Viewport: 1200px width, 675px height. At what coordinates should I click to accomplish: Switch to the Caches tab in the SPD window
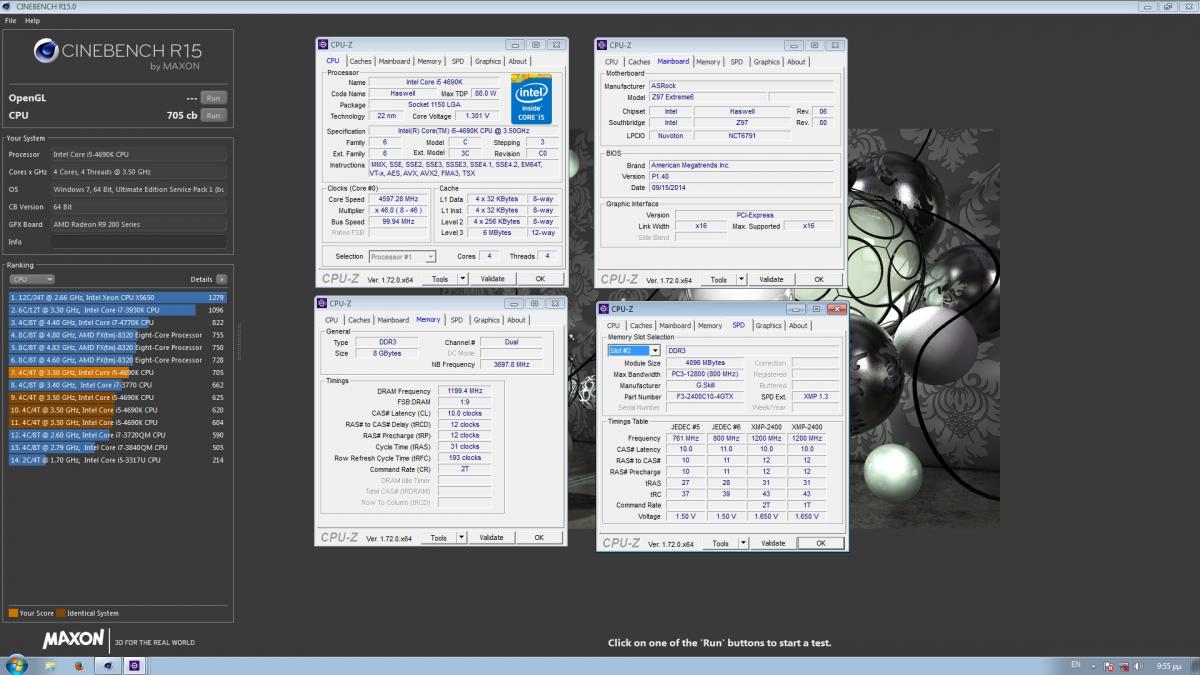click(x=642, y=325)
